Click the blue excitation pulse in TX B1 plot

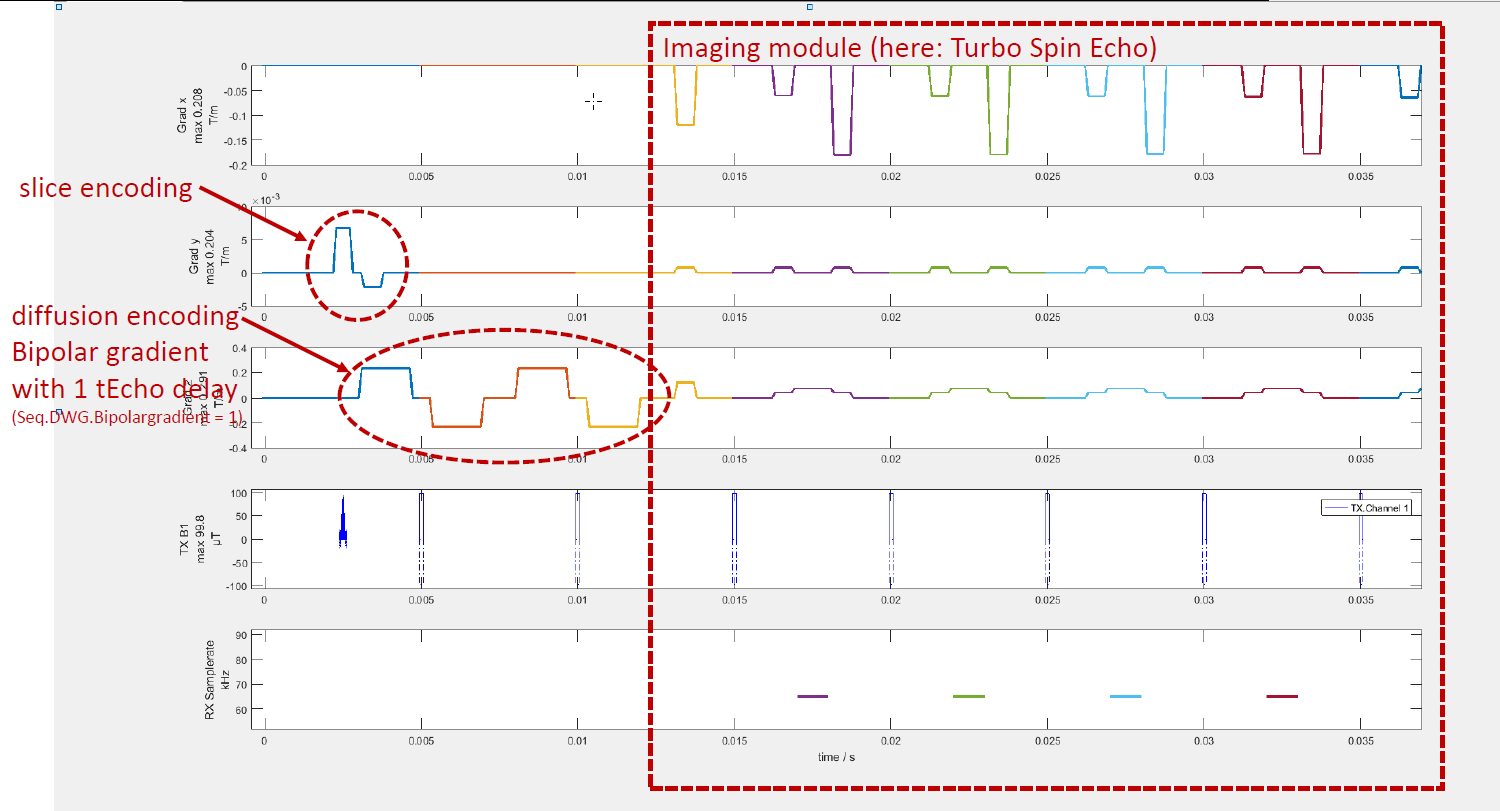tap(343, 525)
